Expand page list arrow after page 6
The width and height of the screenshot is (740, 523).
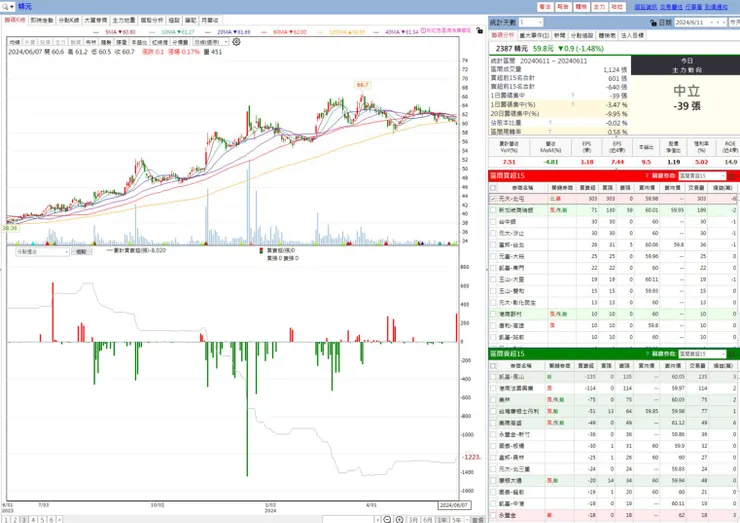[59, 520]
